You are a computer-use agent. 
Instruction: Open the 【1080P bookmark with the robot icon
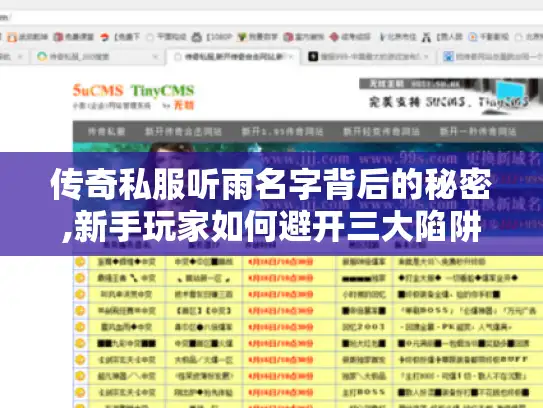(x=212, y=37)
